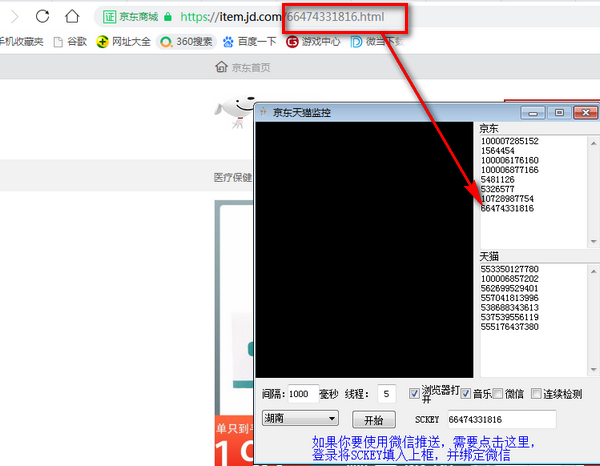600x466 pixels.
Task: Click 京东 list scrollbar down arrow
Action: click(593, 241)
